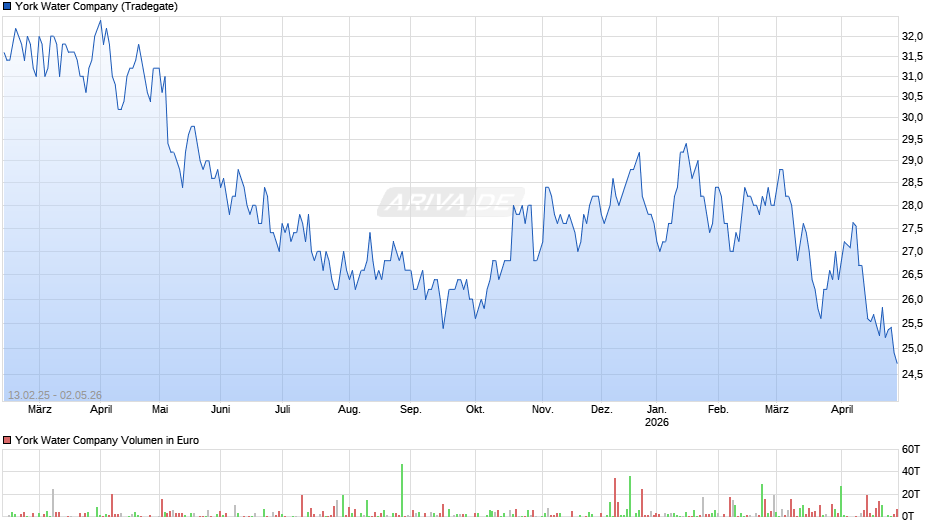Screen dimensions: 940x526
Task: Select the 'York Water Company (Tradegate)' chart title
Action: pyautogui.click(x=97, y=7)
